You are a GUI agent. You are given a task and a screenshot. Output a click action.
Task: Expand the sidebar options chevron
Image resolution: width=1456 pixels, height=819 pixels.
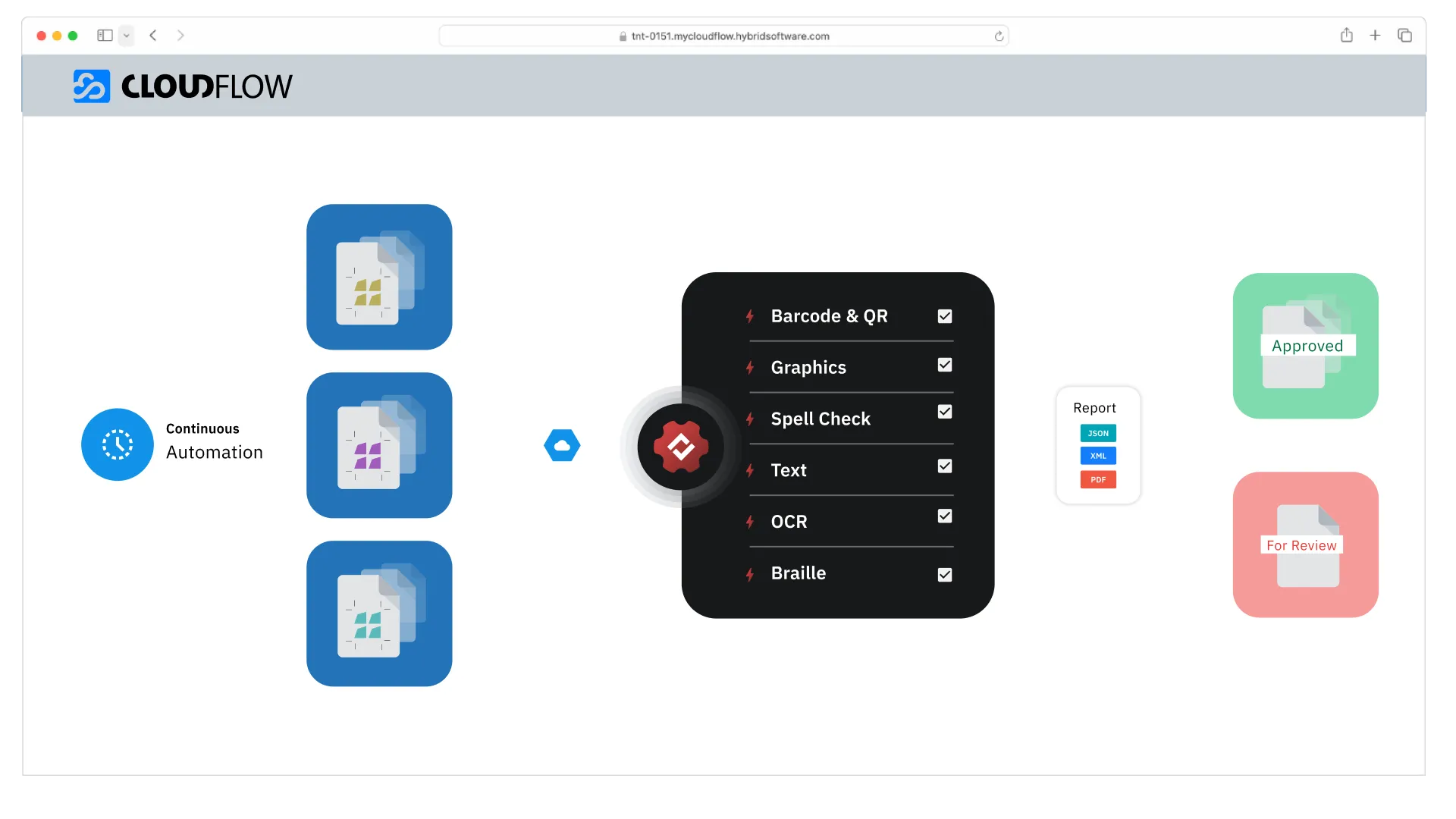click(126, 36)
